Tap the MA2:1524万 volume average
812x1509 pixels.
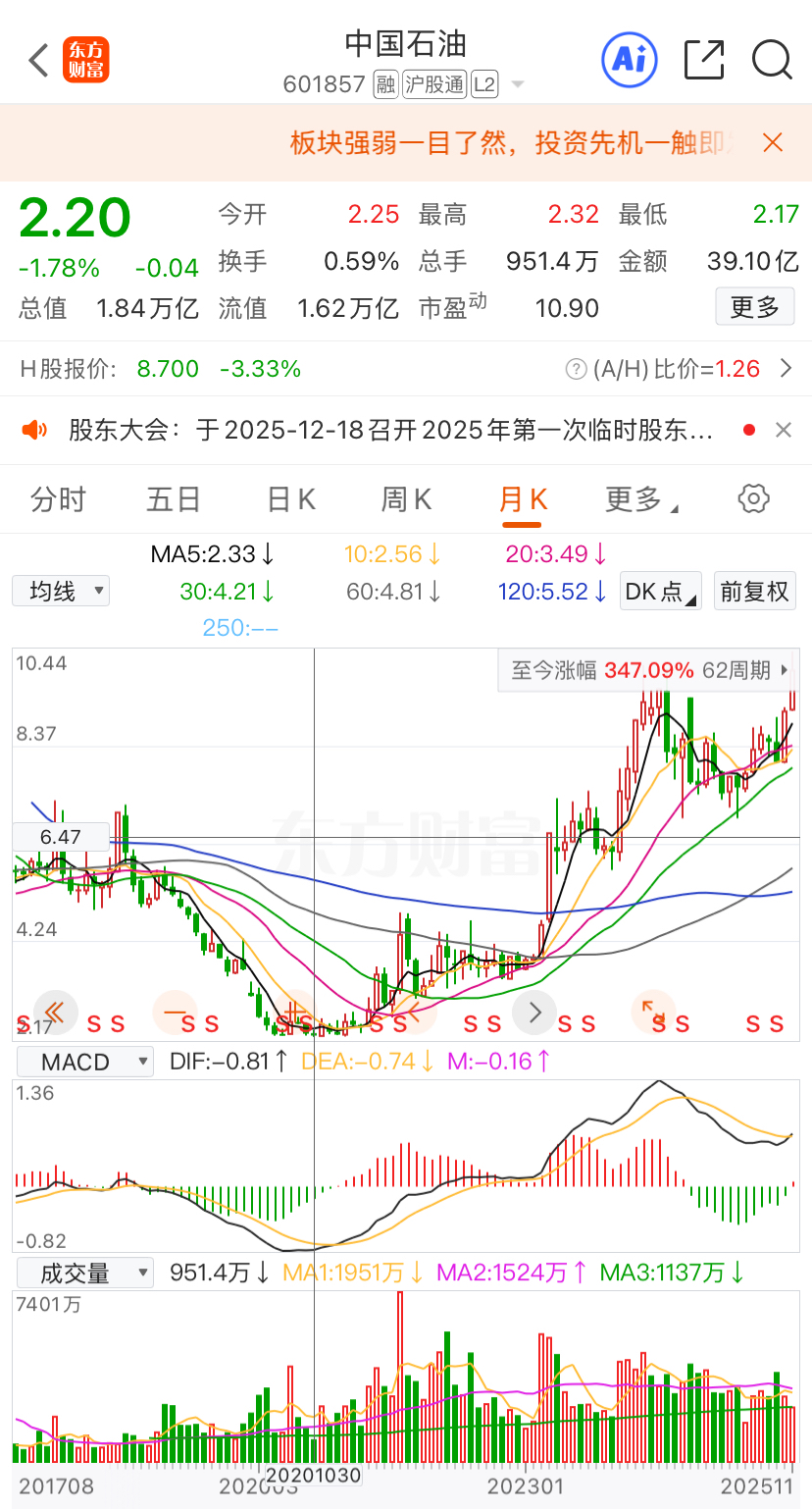[512, 1274]
